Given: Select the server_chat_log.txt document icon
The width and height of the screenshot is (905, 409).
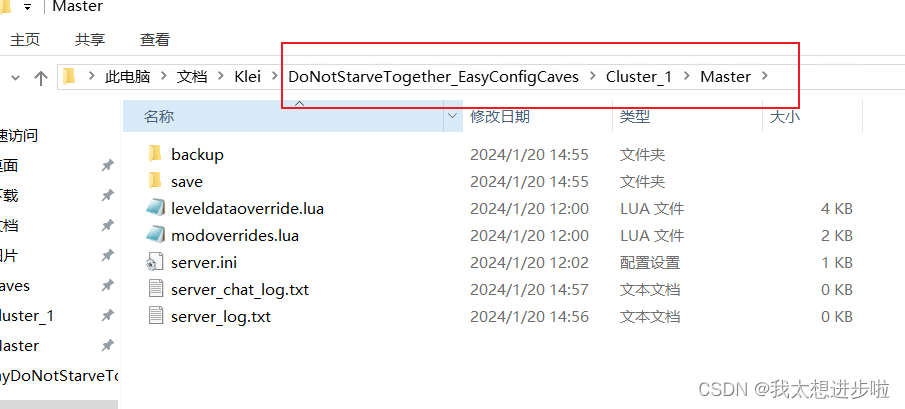Looking at the screenshot, I should (155, 289).
